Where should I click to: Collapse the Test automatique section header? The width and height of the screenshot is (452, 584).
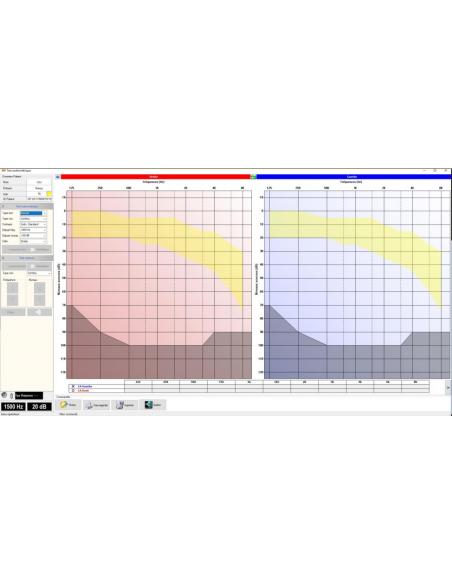[x=27, y=206]
